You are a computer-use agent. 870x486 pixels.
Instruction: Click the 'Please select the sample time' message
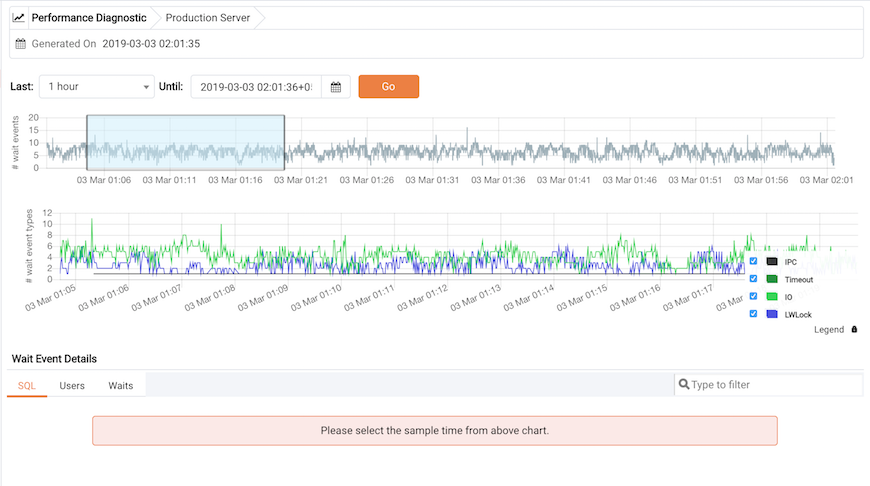click(x=434, y=431)
